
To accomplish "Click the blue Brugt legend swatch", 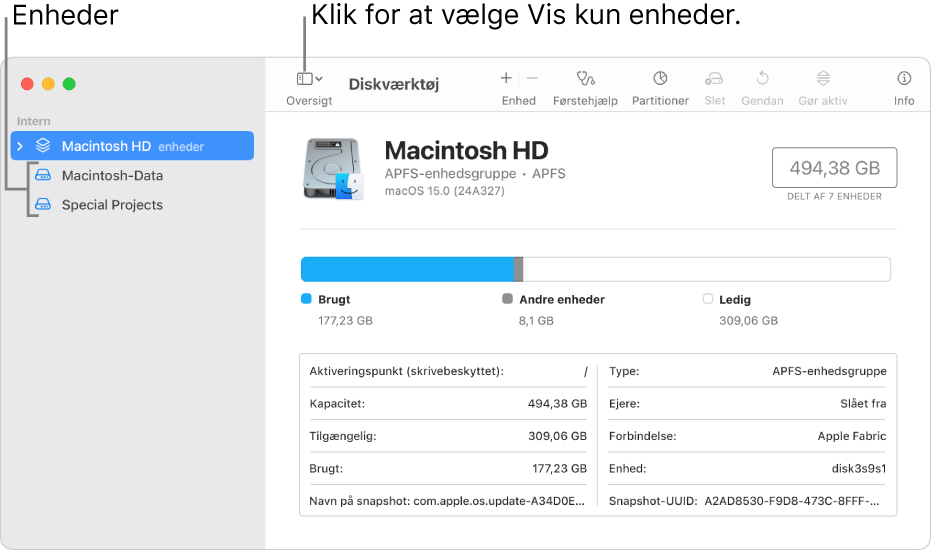I will coord(306,299).
